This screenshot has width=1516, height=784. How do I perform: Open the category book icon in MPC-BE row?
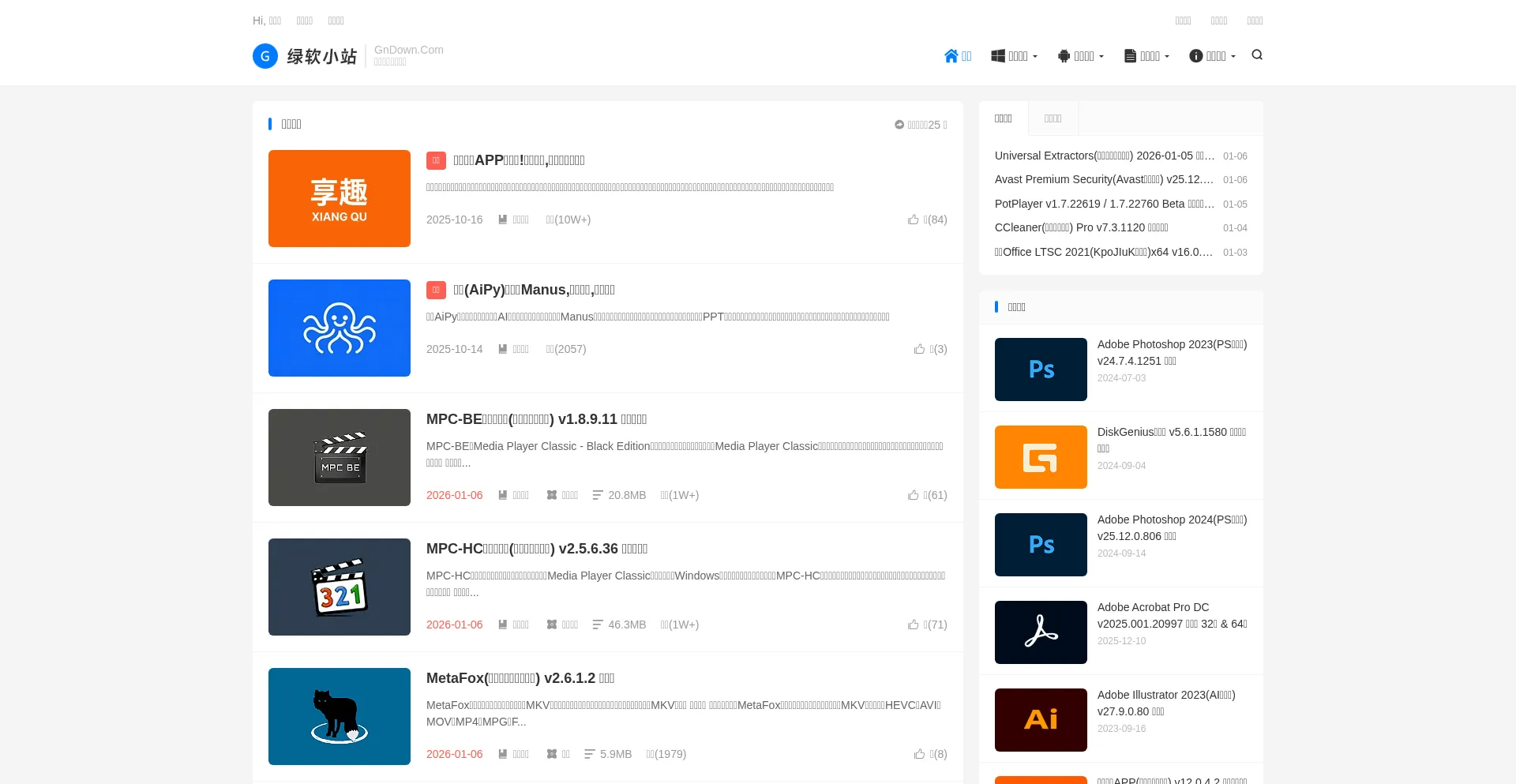503,495
